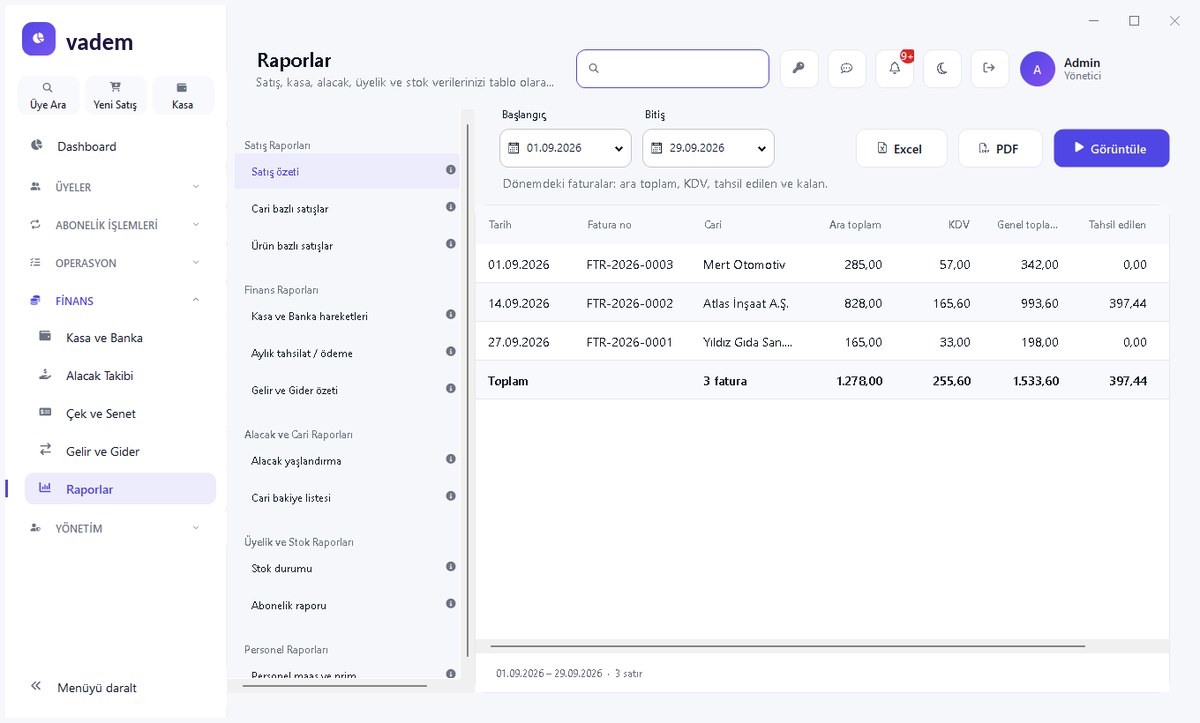Expand the YÖNETİM section
Screen dimensions: 1200x723
(x=115, y=528)
